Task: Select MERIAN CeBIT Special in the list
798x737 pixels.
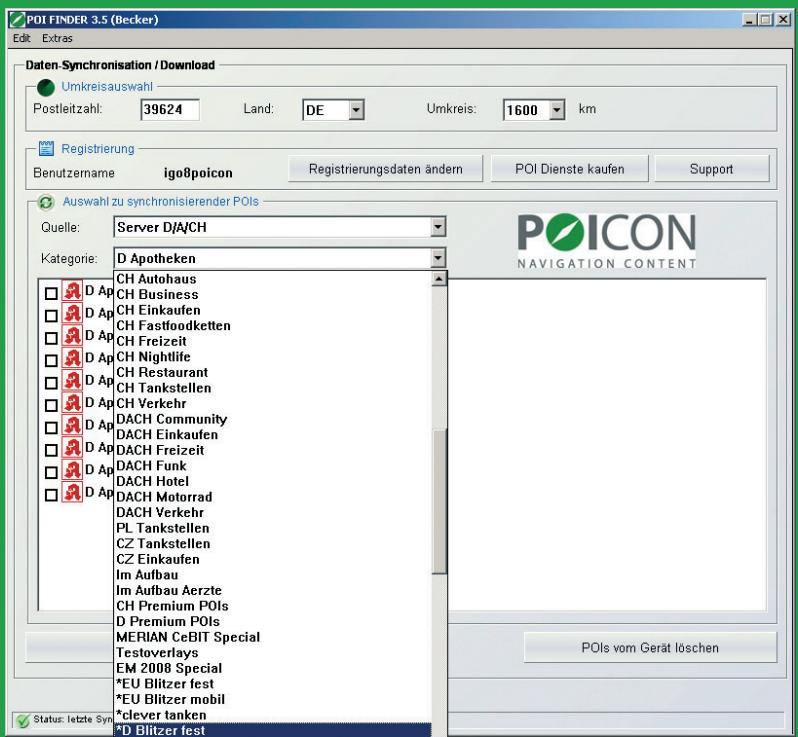Action: (x=273, y=637)
